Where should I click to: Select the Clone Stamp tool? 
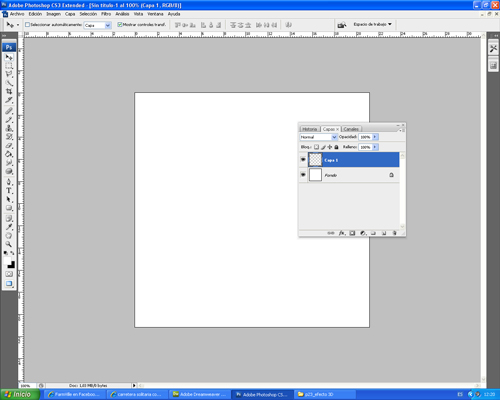[x=9, y=128]
